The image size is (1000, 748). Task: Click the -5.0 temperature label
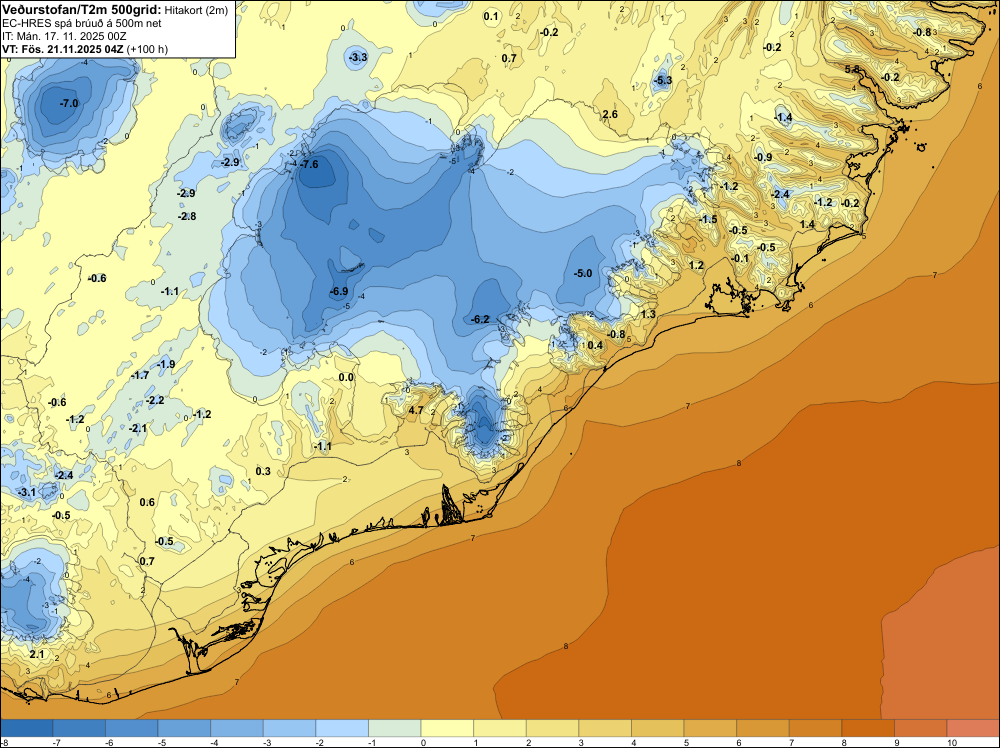point(583,274)
